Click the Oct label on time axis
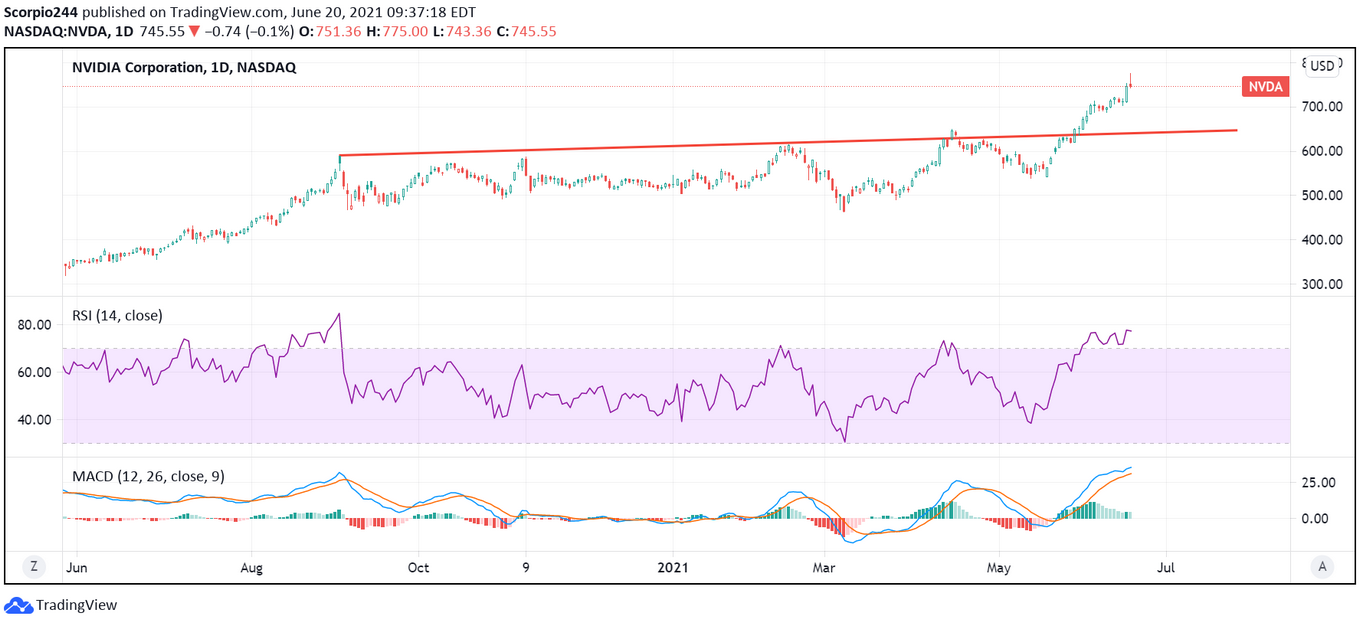1360x618 pixels. pyautogui.click(x=418, y=567)
